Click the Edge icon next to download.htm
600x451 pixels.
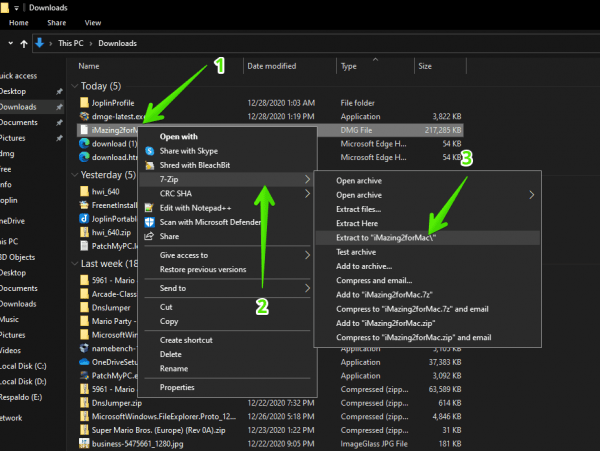tap(84, 157)
